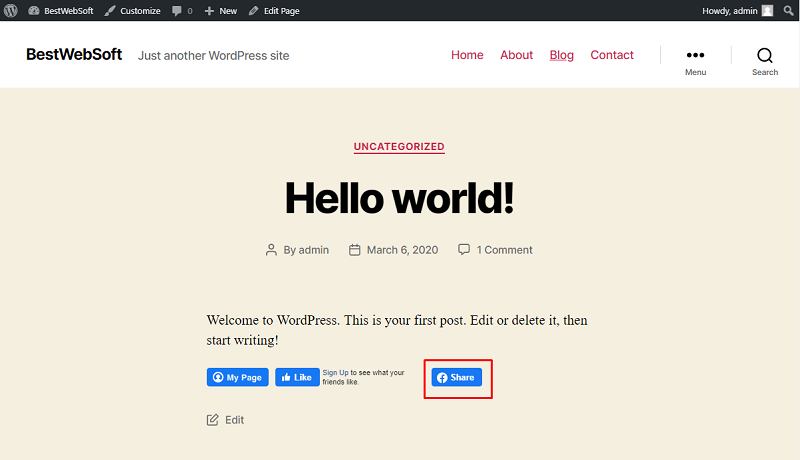The image size is (800, 460).
Task: Navigate to the About page link
Action: [516, 55]
